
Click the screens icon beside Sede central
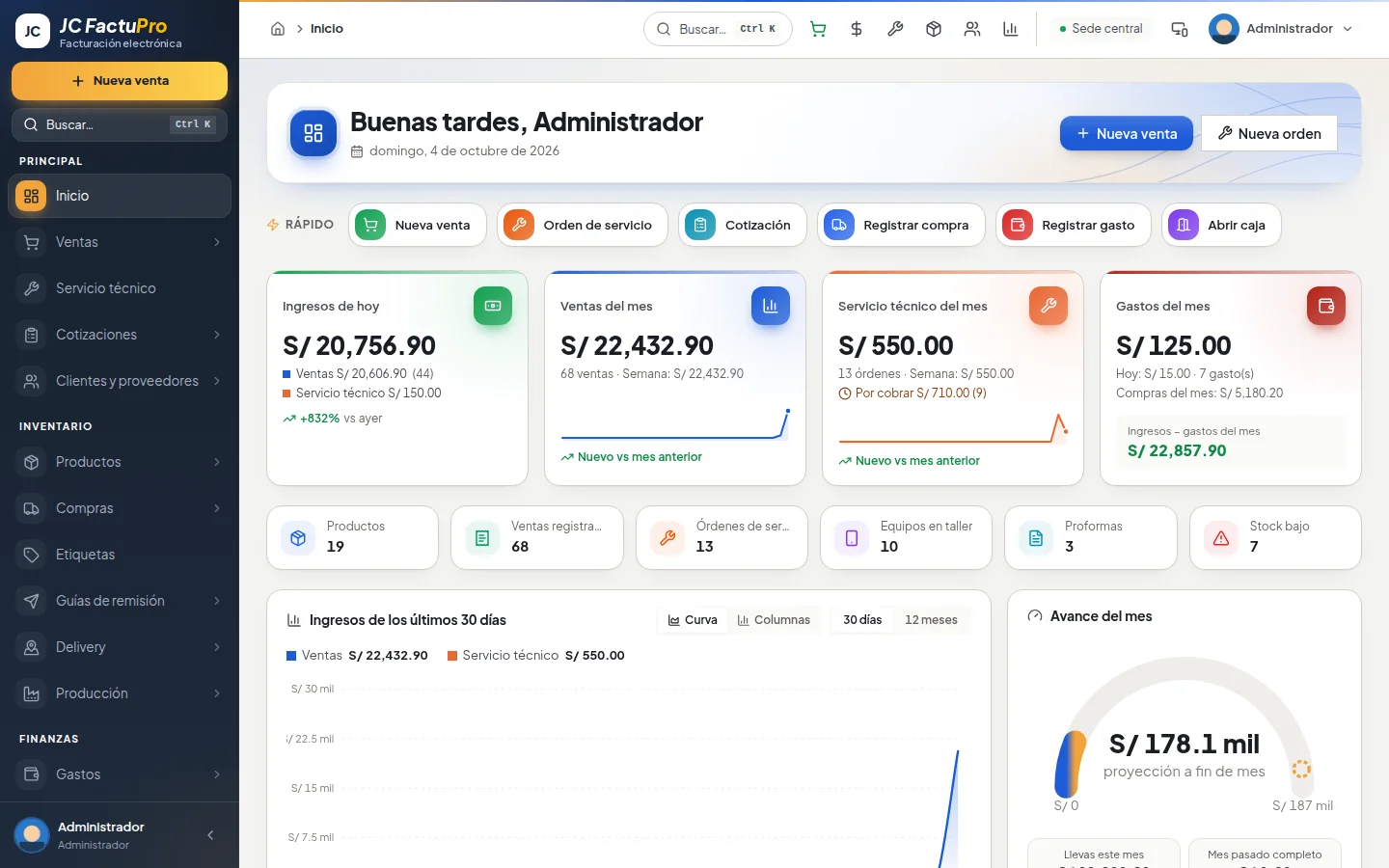click(x=1180, y=29)
